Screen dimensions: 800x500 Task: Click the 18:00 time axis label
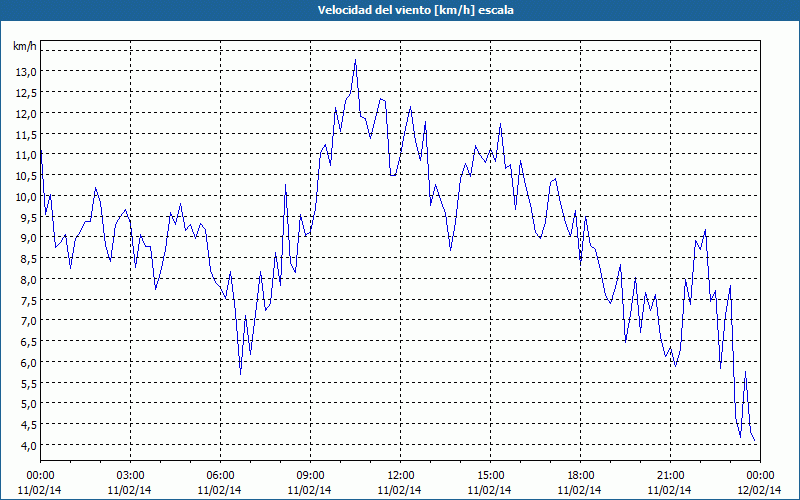click(x=580, y=476)
